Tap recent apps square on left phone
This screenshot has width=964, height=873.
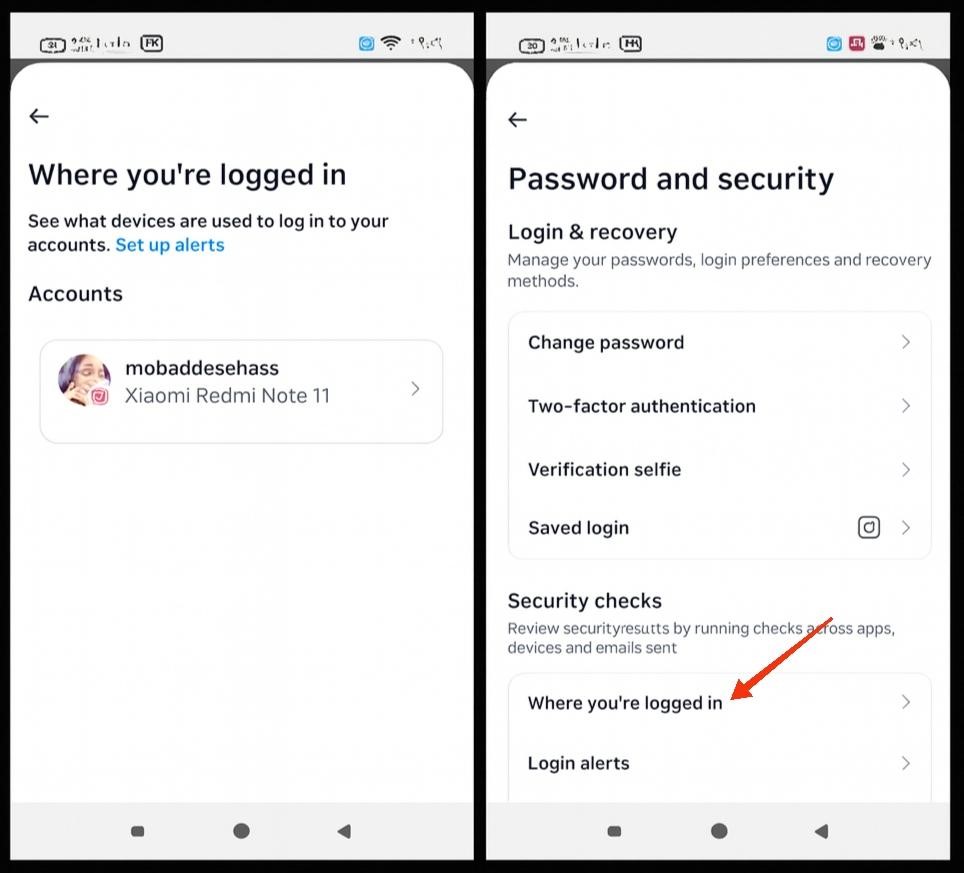[138, 831]
